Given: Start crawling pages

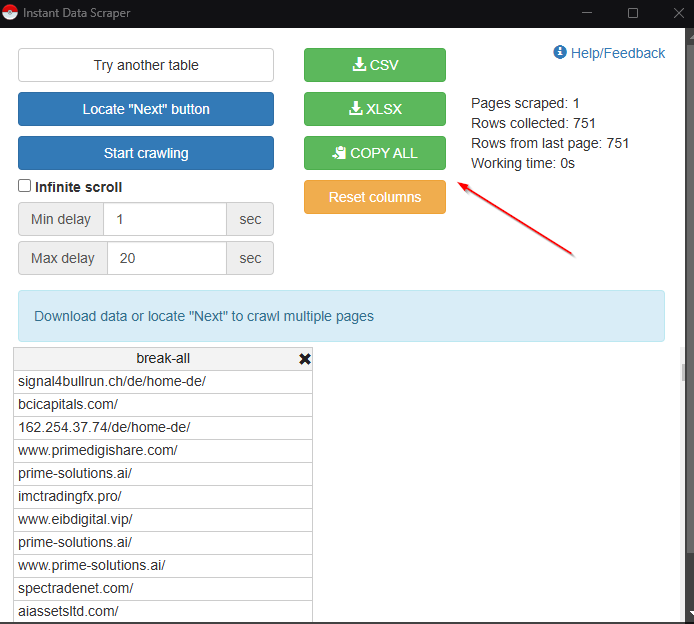Looking at the screenshot, I should (146, 153).
